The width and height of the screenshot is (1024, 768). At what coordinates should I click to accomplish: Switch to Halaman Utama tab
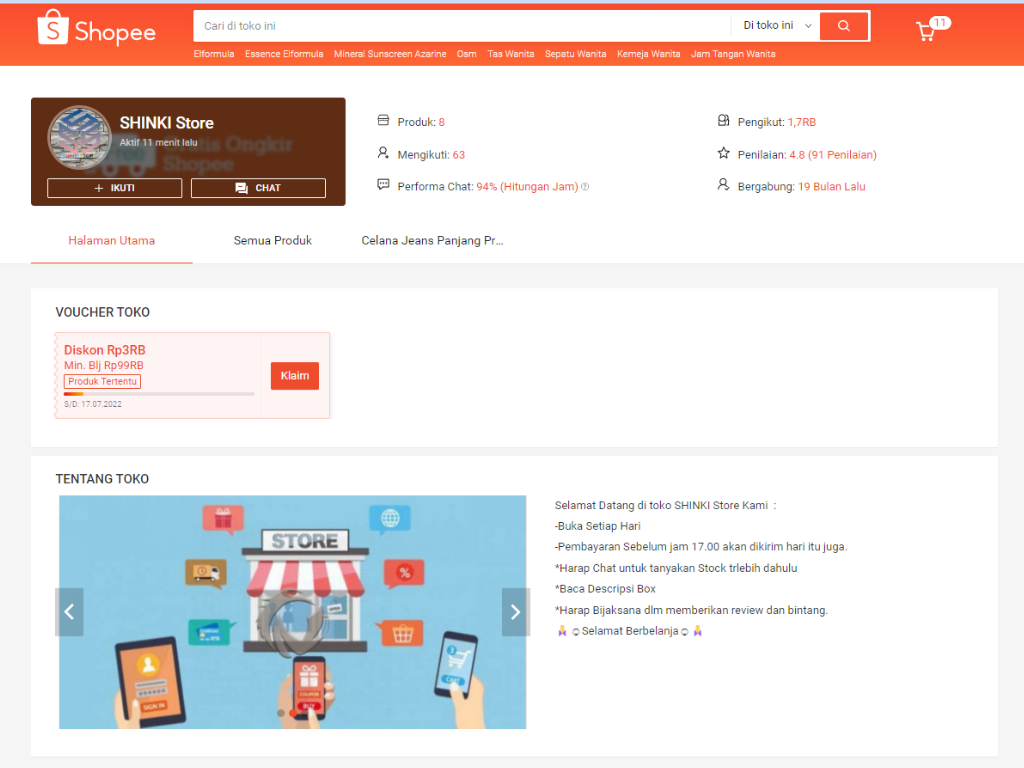pyautogui.click(x=112, y=240)
